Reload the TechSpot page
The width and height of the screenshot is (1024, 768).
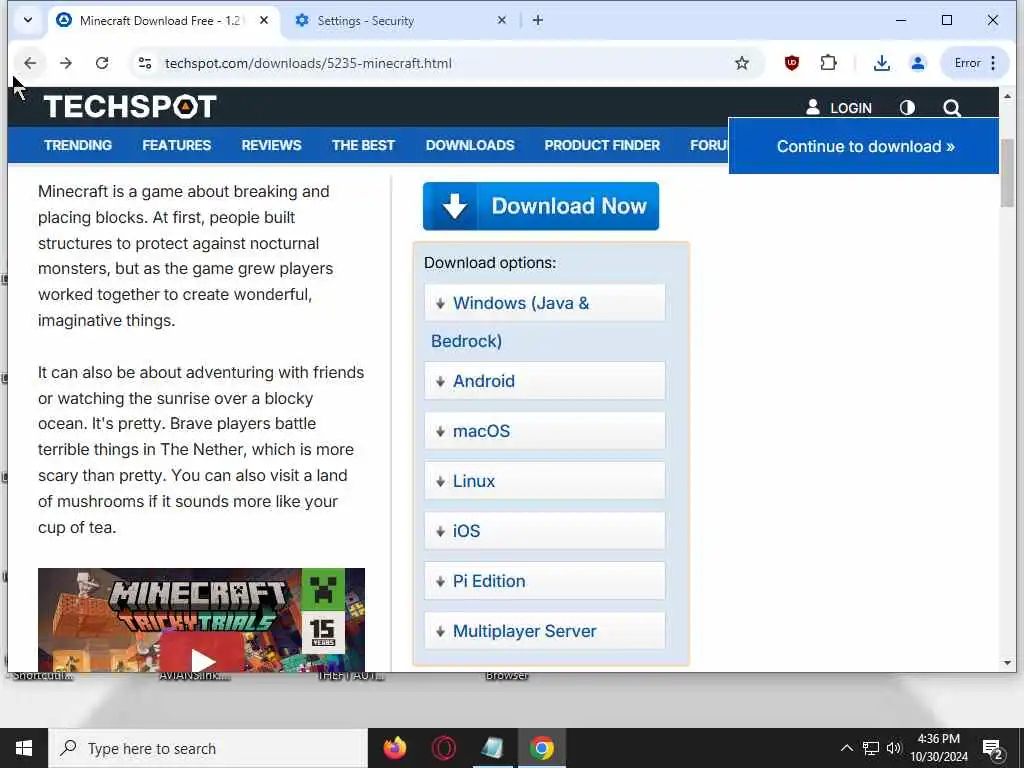tap(102, 63)
